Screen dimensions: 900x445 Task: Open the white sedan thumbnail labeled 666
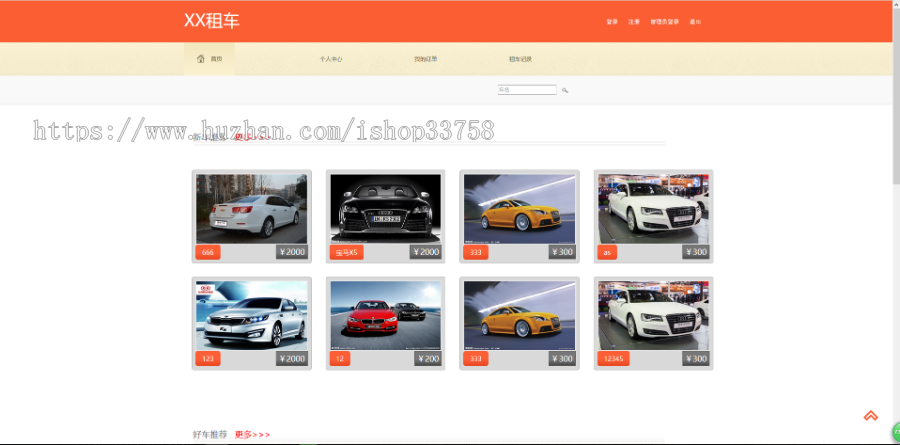pos(251,208)
